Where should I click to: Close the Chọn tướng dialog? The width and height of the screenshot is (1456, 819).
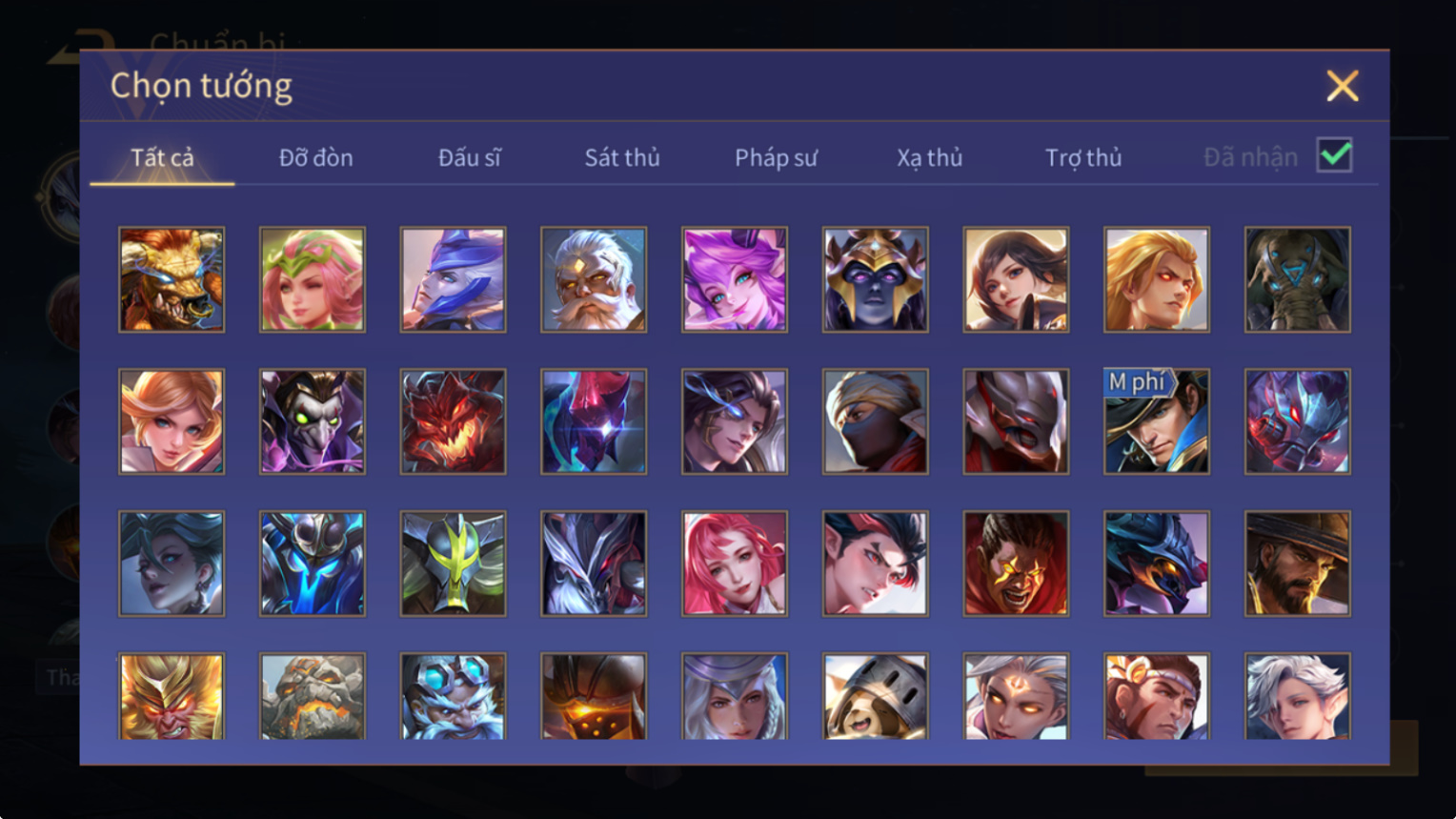[1342, 86]
